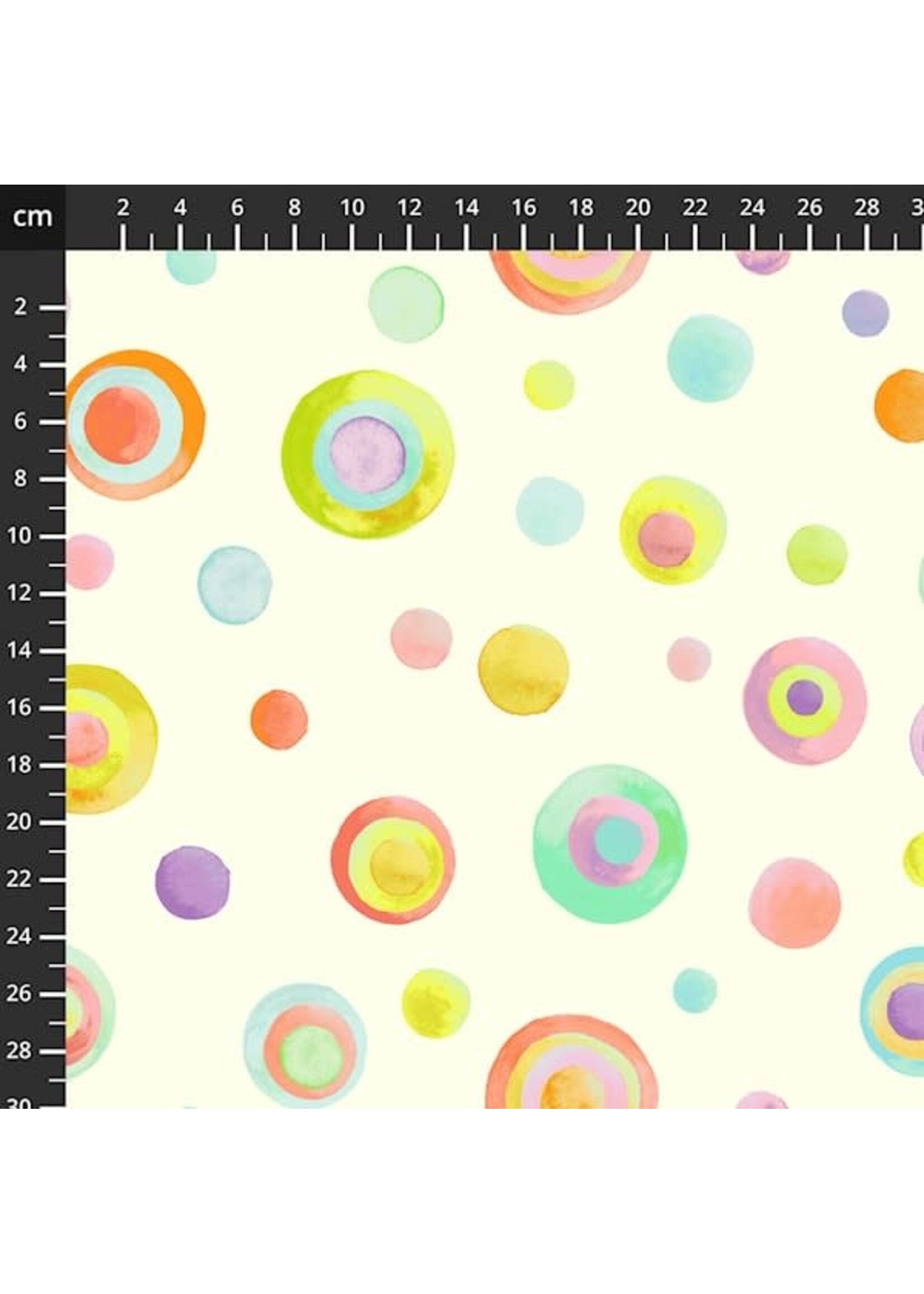Select the 2 mark on horizontal ruler

(x=122, y=208)
